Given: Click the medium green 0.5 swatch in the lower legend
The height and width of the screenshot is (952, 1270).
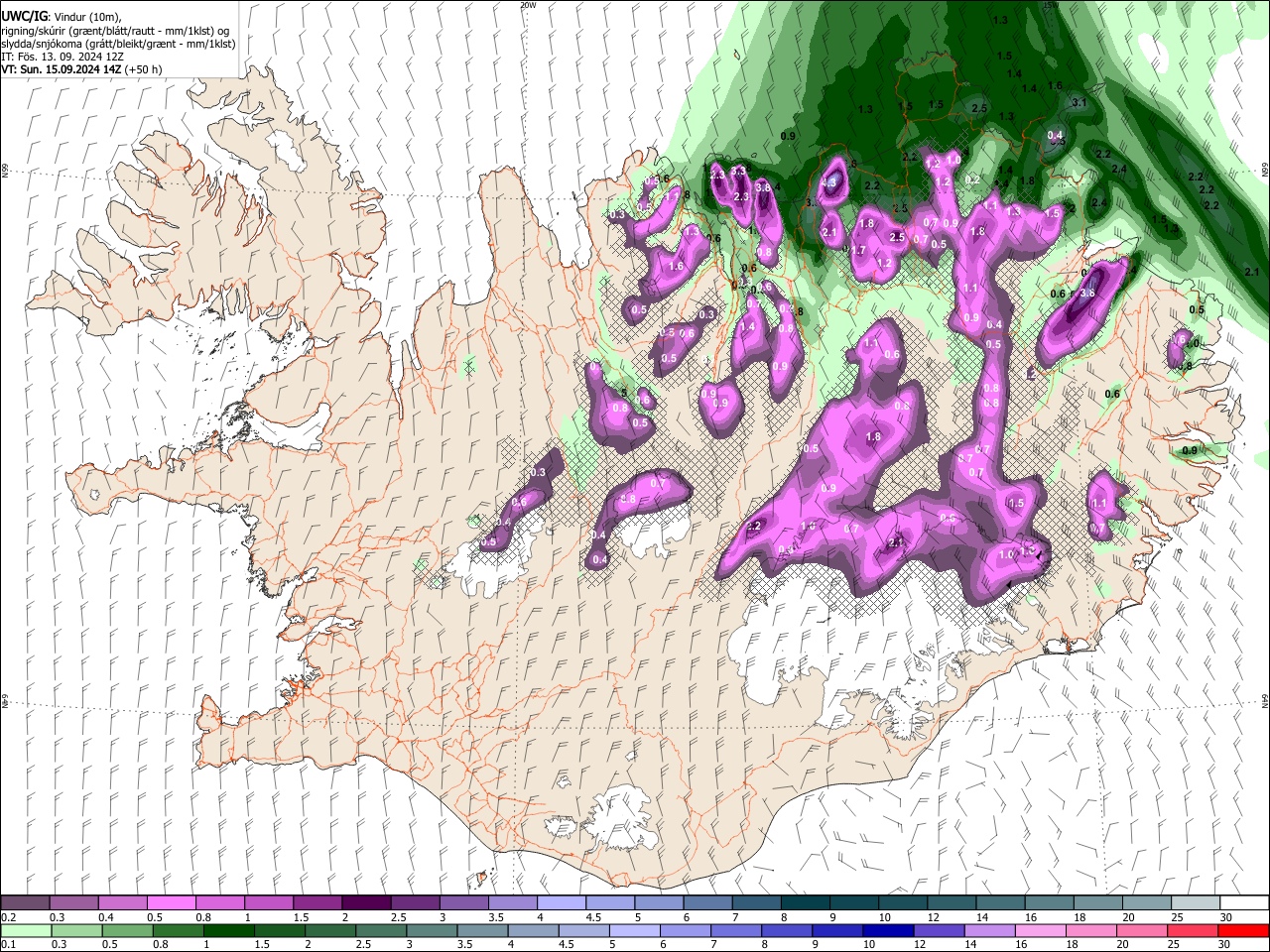Looking at the screenshot, I should [128, 930].
